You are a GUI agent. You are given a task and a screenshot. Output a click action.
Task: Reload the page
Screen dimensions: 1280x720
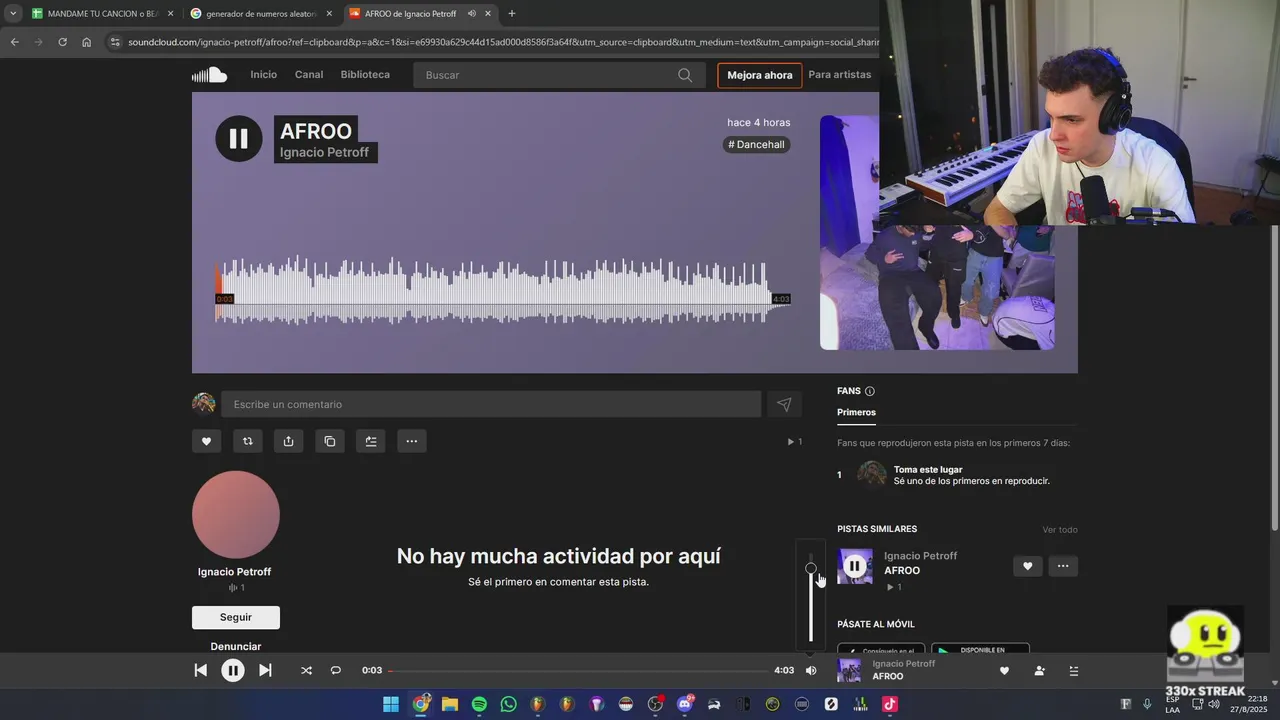[62, 42]
